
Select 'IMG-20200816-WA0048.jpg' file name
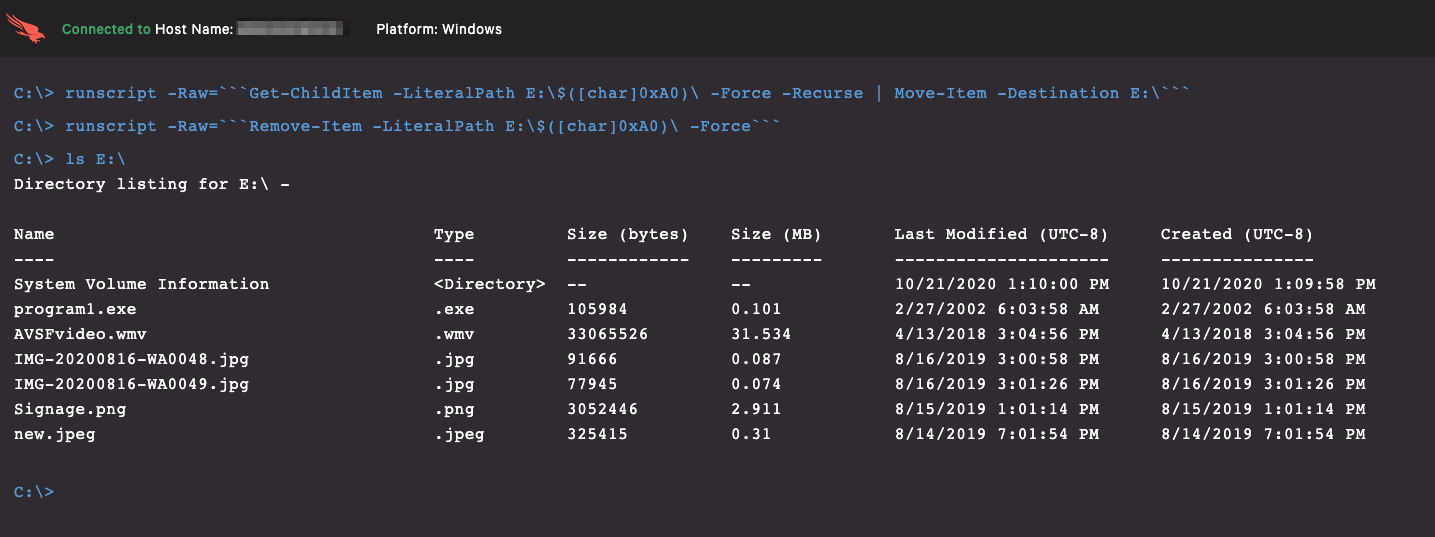(132, 359)
